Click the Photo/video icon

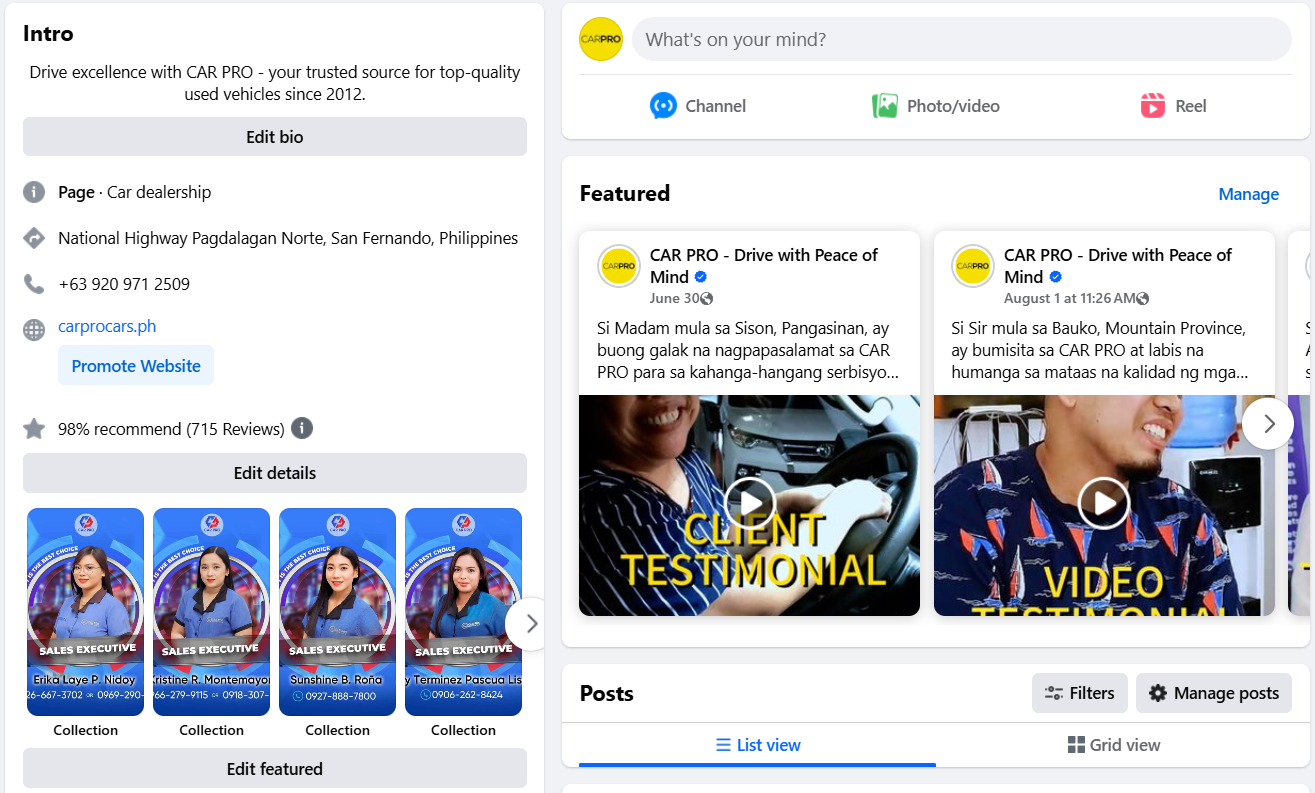pos(884,106)
